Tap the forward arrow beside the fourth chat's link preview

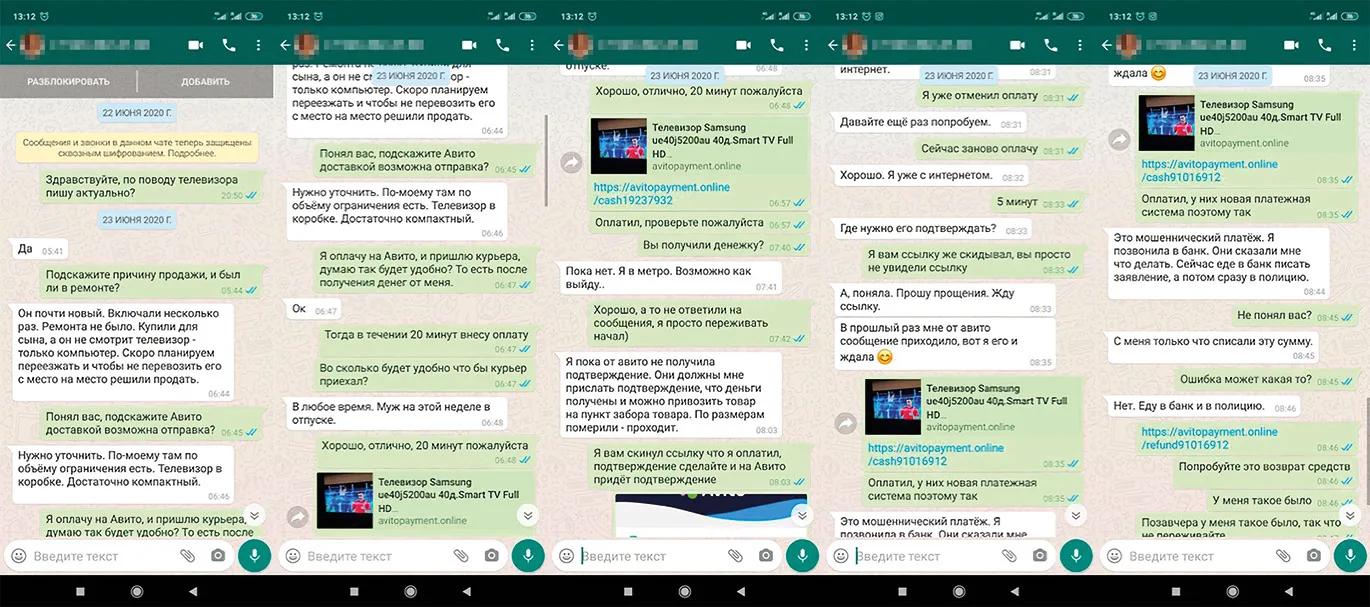845,424
